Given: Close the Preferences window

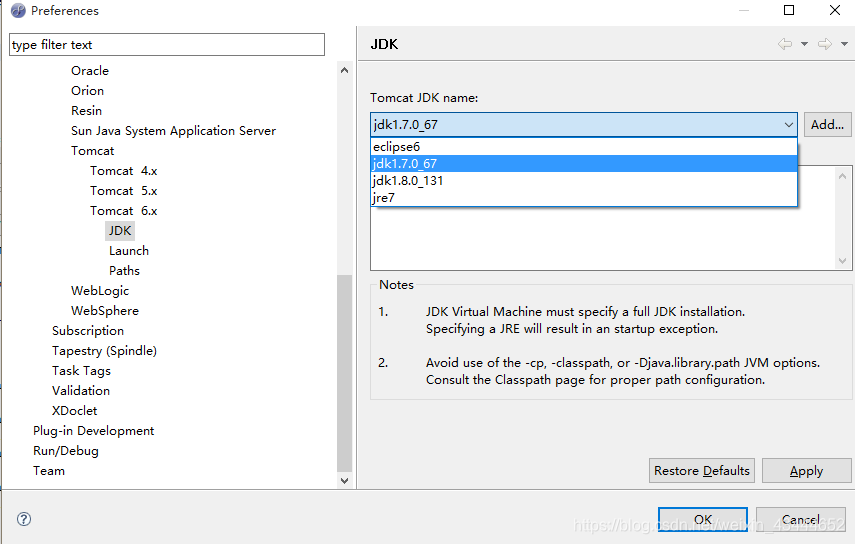Looking at the screenshot, I should point(834,10).
